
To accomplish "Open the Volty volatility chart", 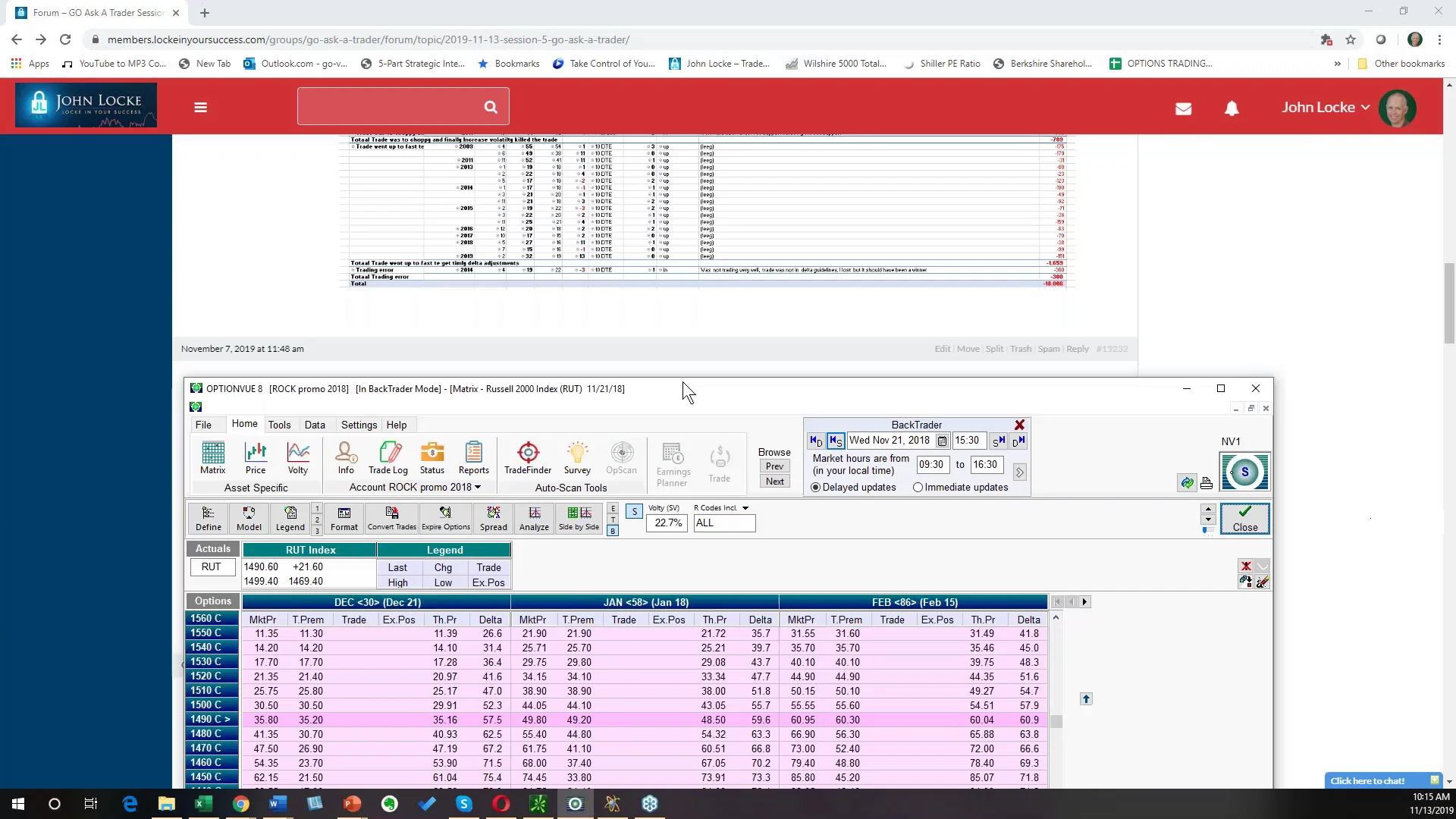I will (x=298, y=458).
